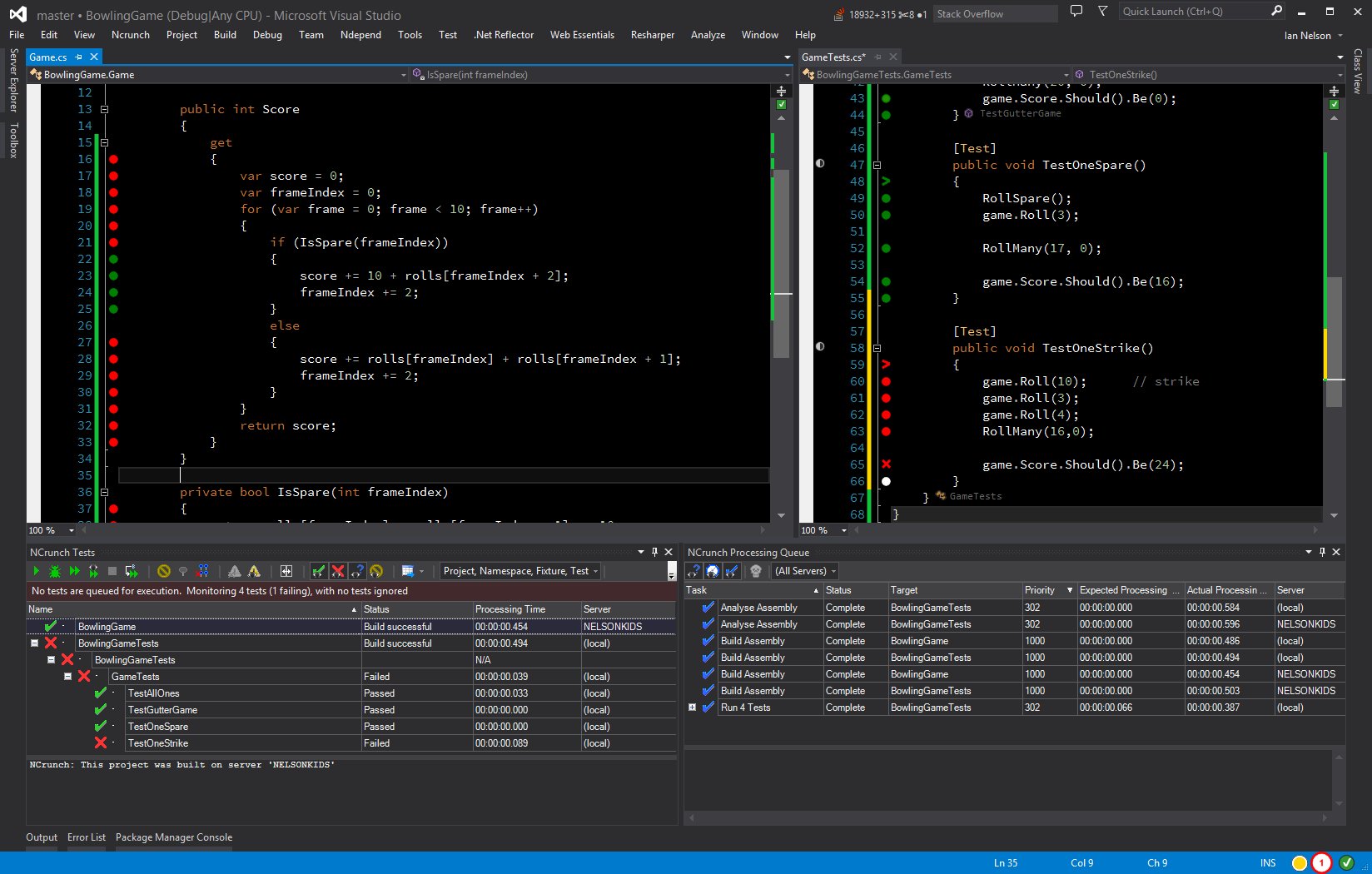Toggle the show passing tests filter

(319, 571)
